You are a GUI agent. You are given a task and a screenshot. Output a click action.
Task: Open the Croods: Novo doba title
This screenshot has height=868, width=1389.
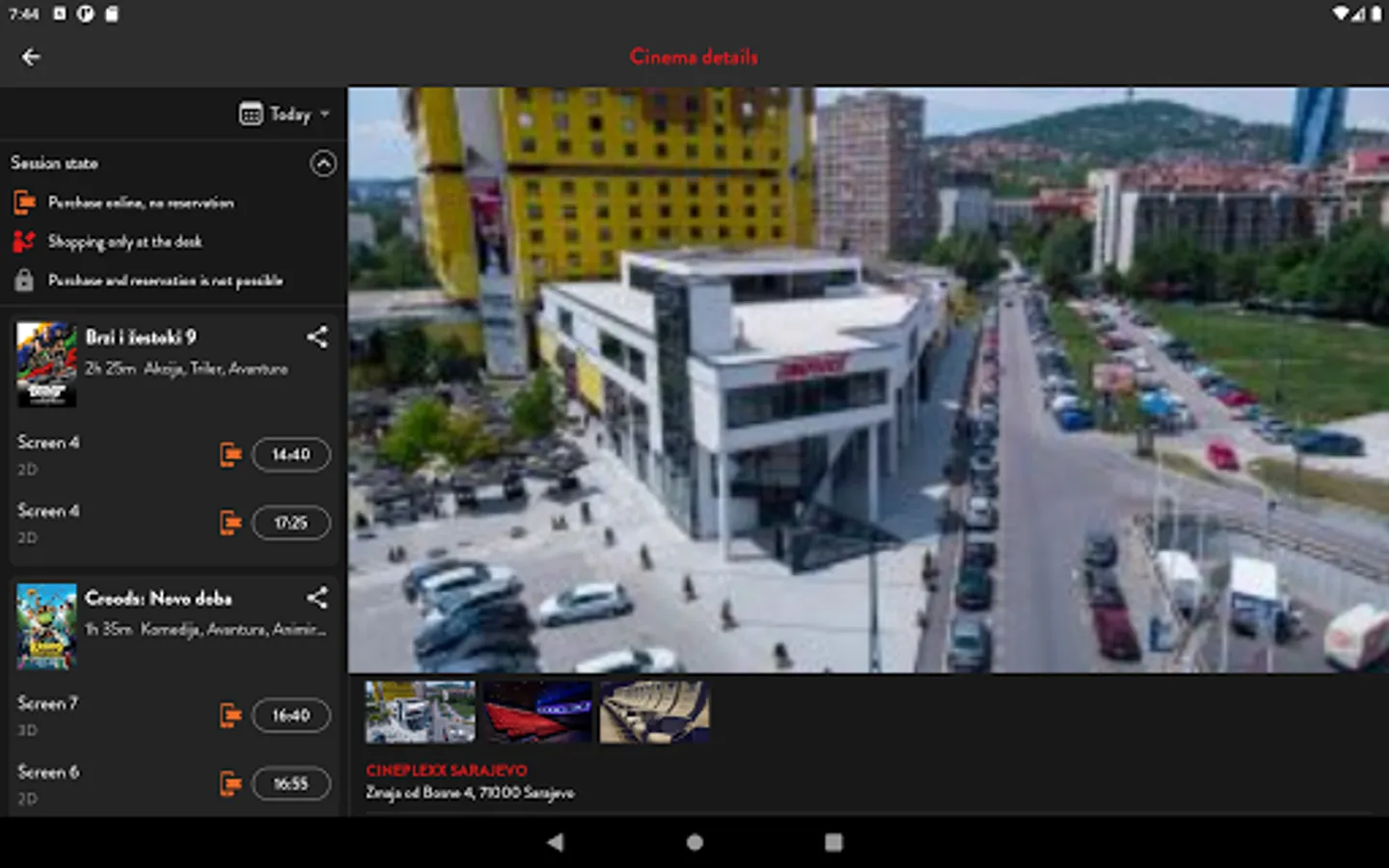point(158,598)
